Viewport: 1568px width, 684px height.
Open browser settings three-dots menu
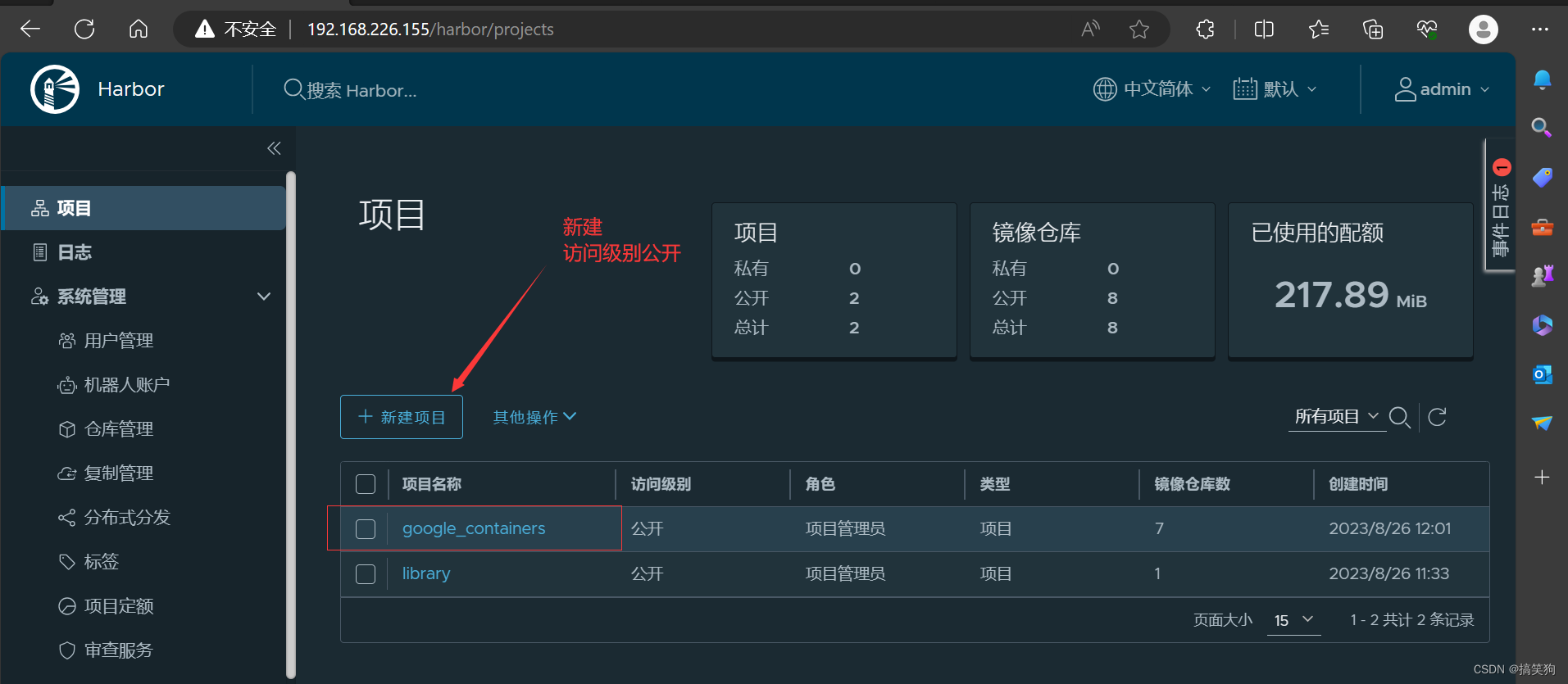[1540, 29]
